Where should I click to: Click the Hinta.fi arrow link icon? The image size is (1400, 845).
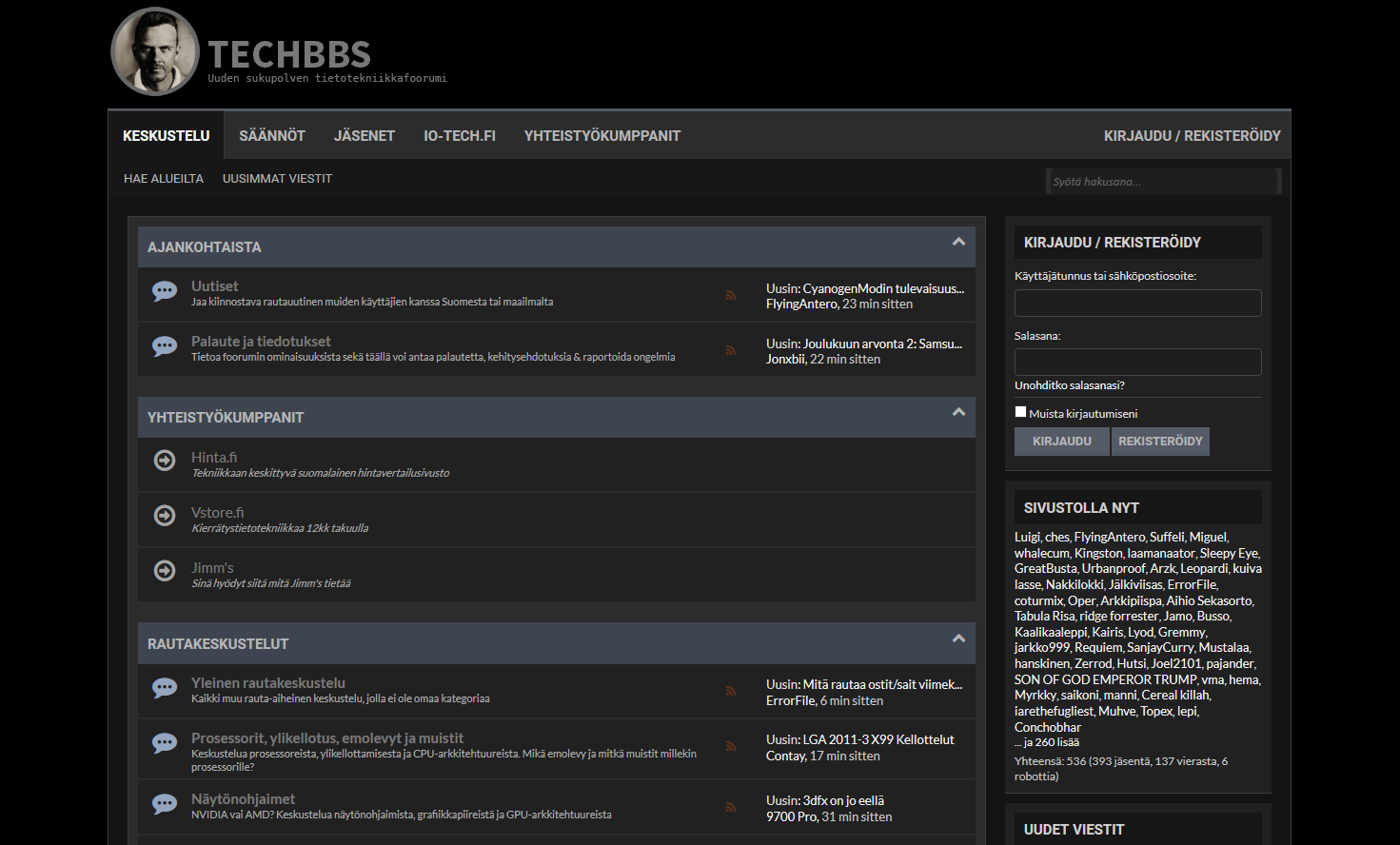[x=165, y=461]
